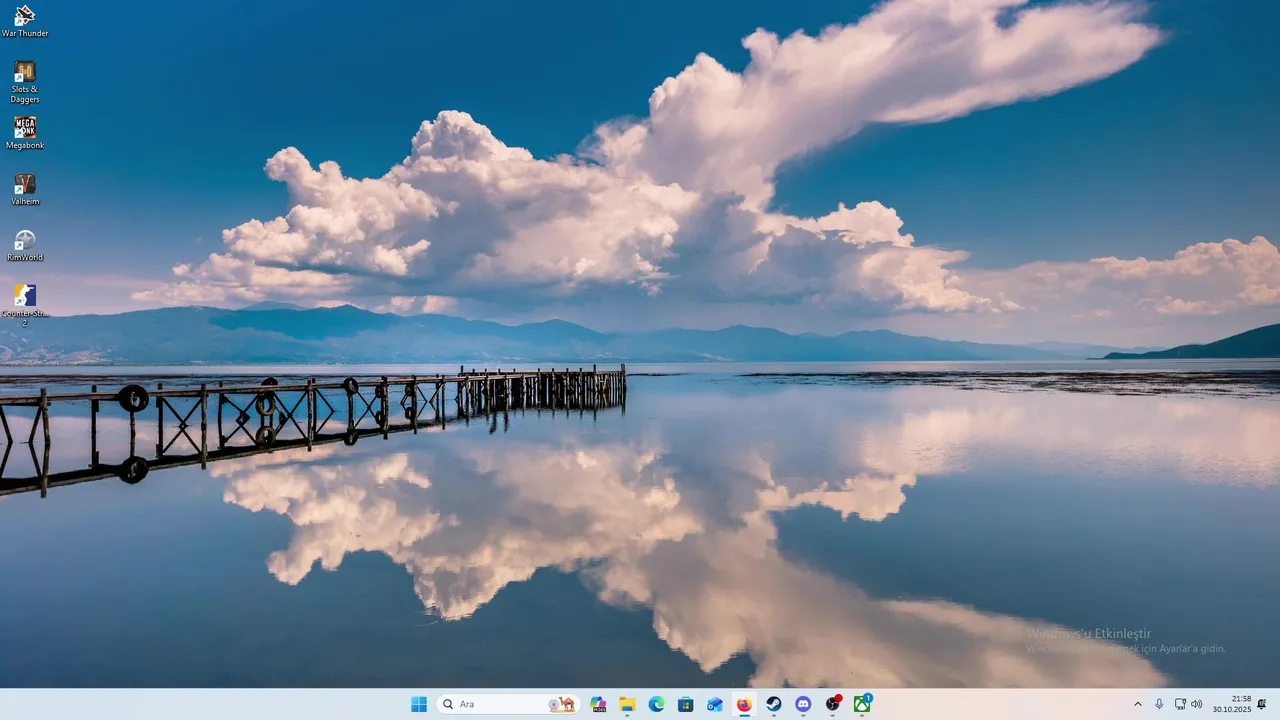Open the taskbar app with red badge
This screenshot has width=1280, height=720.
[833, 704]
